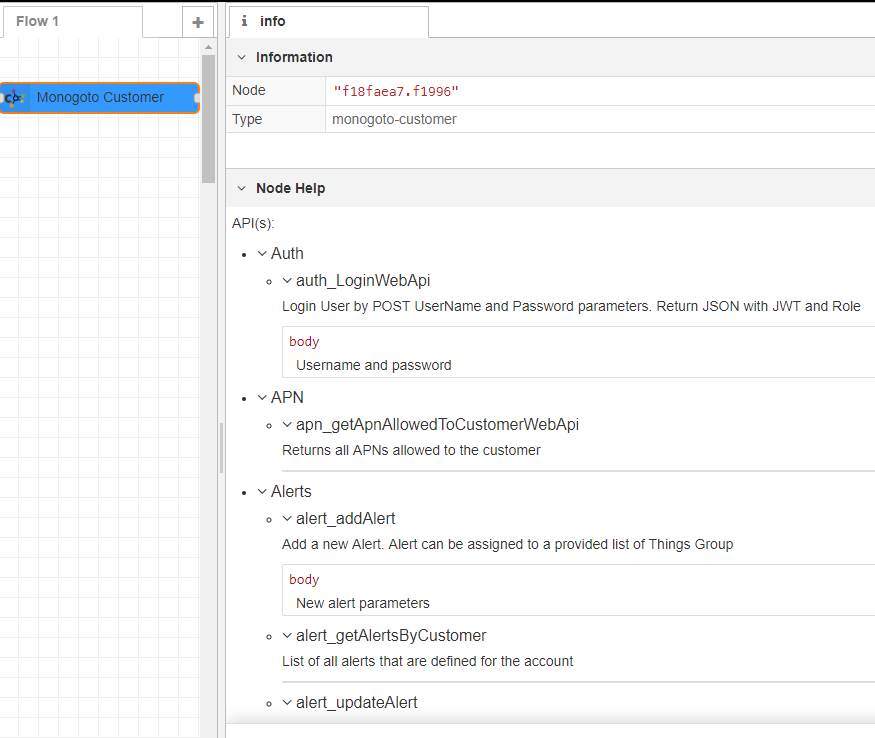Click the Monogoto Customer node output port
The width and height of the screenshot is (875, 738).
(197, 98)
